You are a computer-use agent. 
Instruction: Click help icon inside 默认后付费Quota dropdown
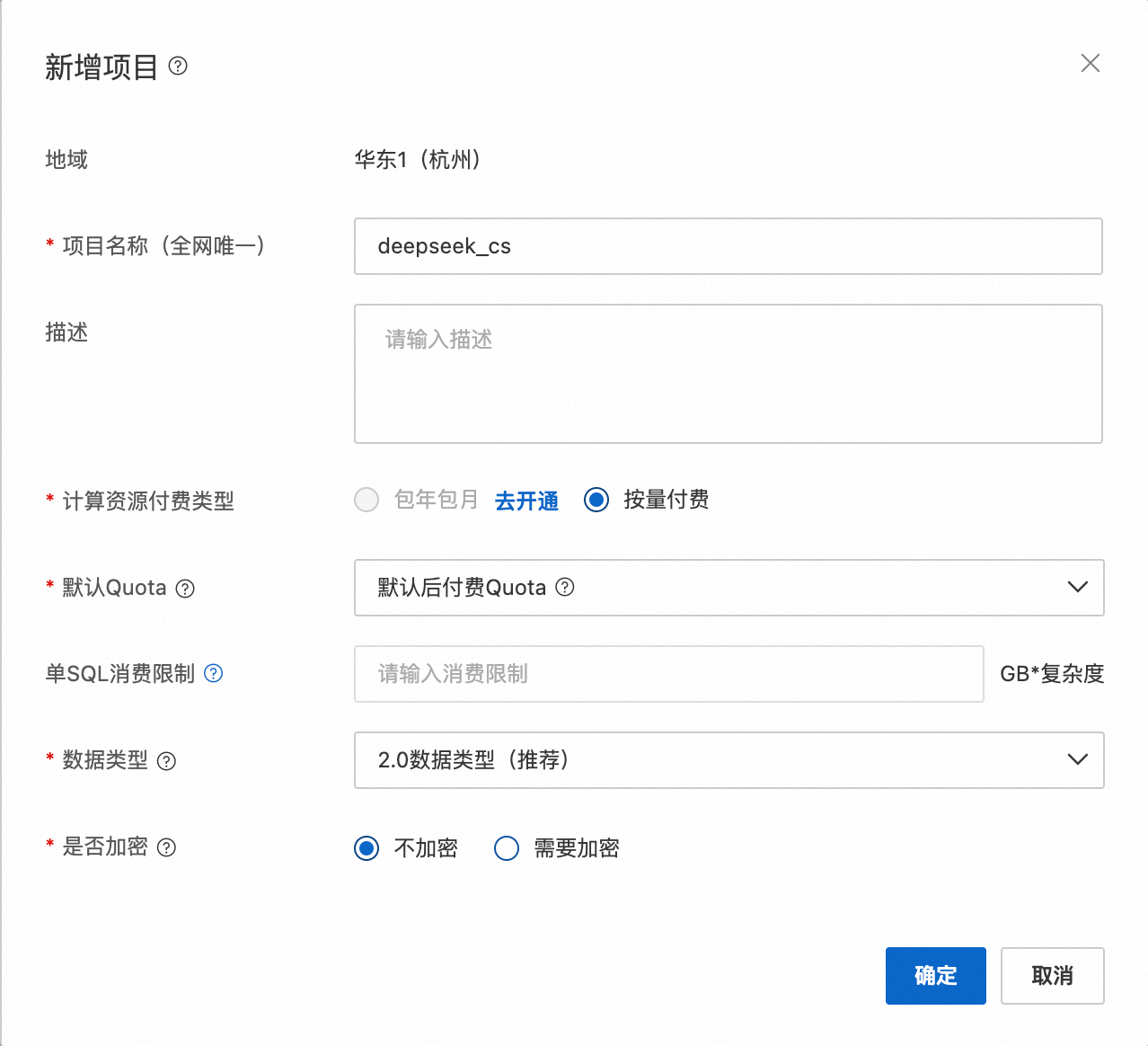click(565, 587)
